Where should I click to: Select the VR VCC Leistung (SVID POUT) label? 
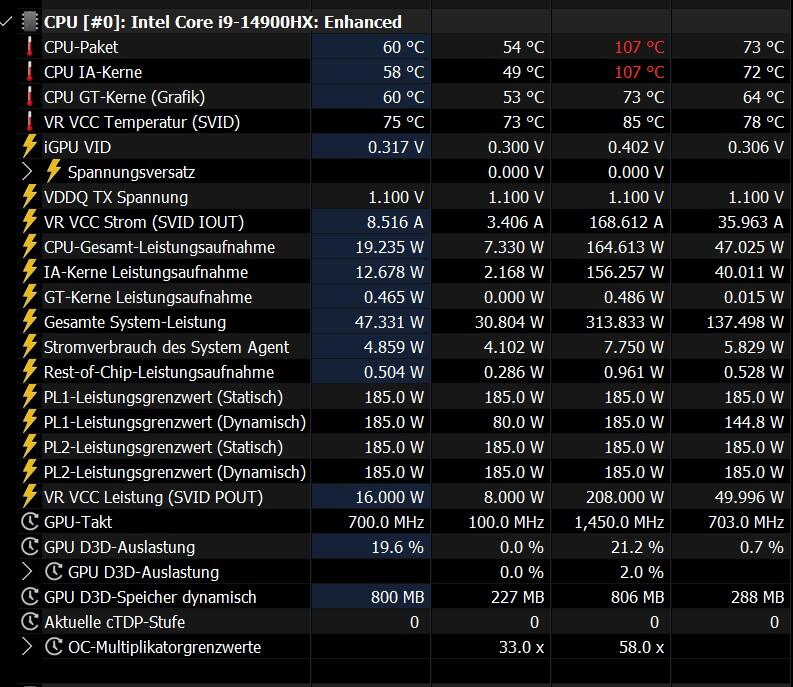(154, 497)
